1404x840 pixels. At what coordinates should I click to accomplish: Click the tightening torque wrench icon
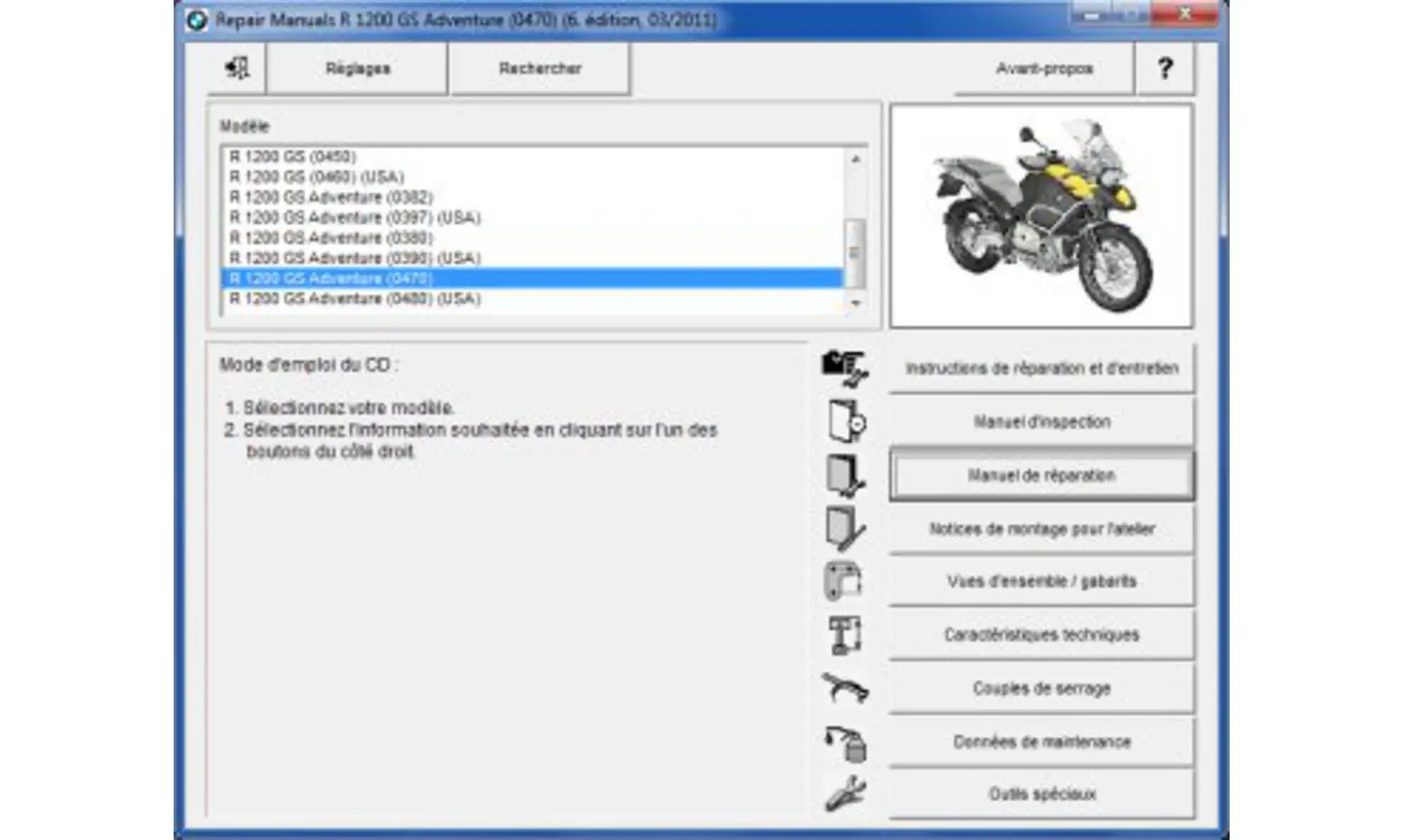(x=845, y=688)
